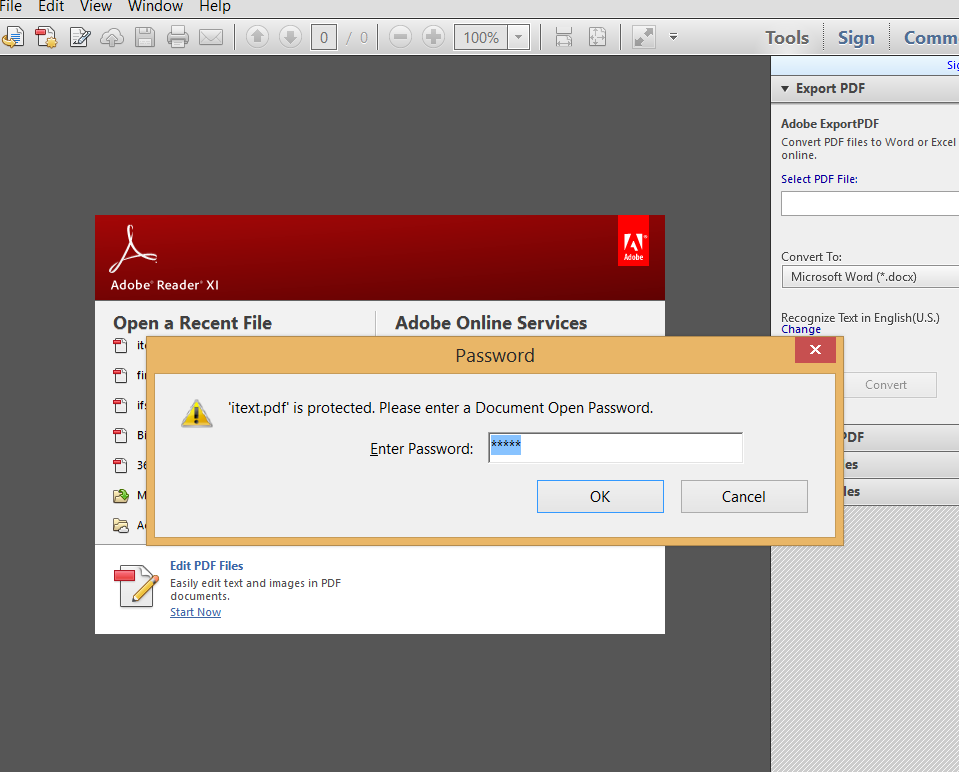
Task: Switch to the Tools pane tab
Action: pyautogui.click(x=787, y=38)
